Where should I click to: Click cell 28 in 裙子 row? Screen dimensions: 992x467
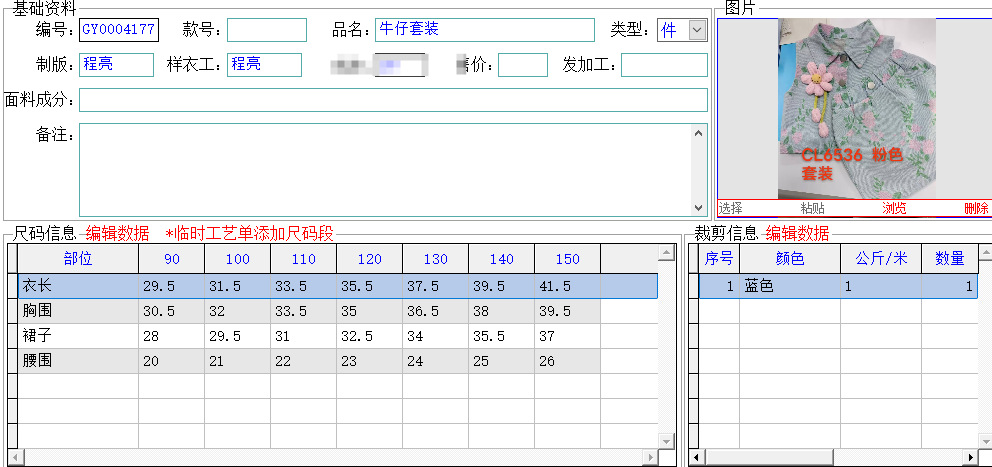coord(171,336)
